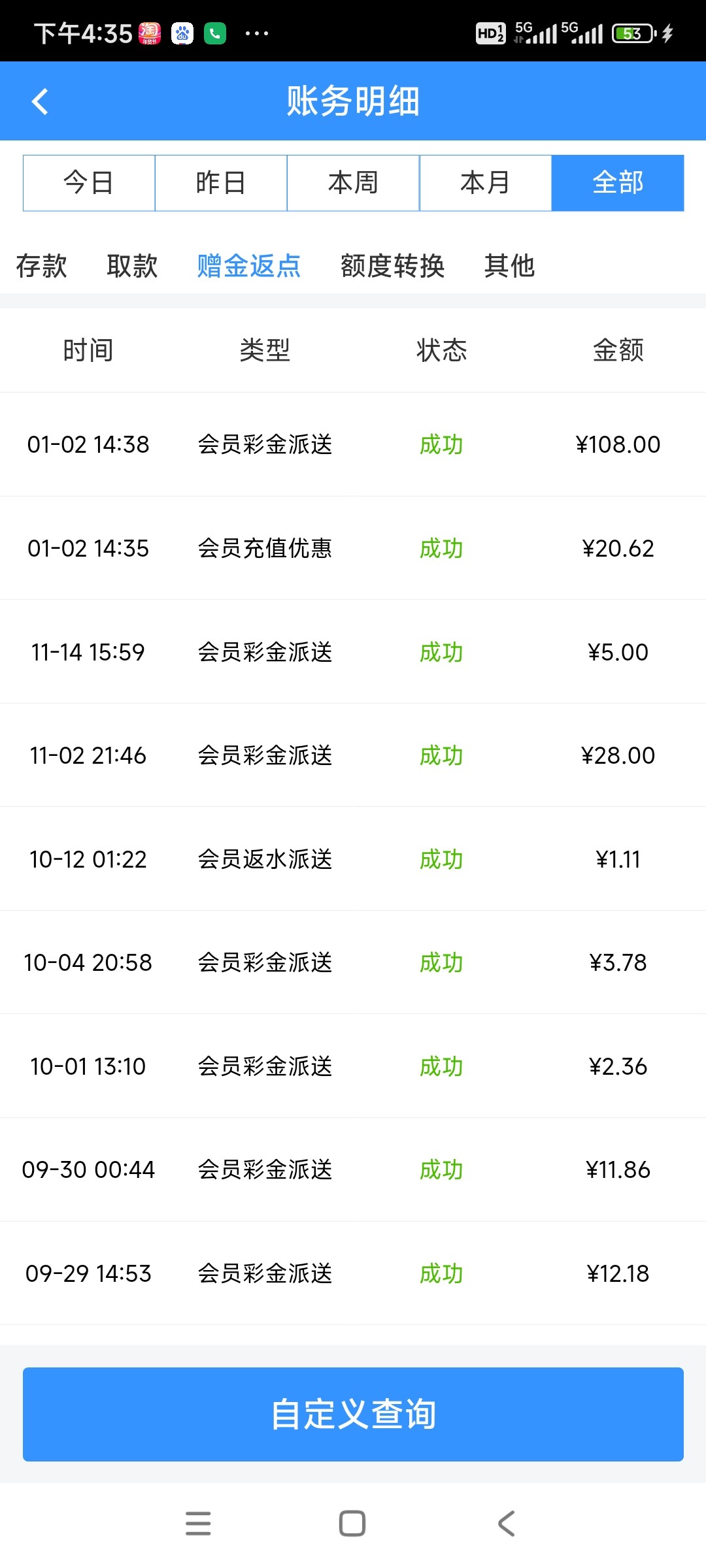Tap the ¥108.00 transaction row
Screen dimensions: 706x1568
353,444
